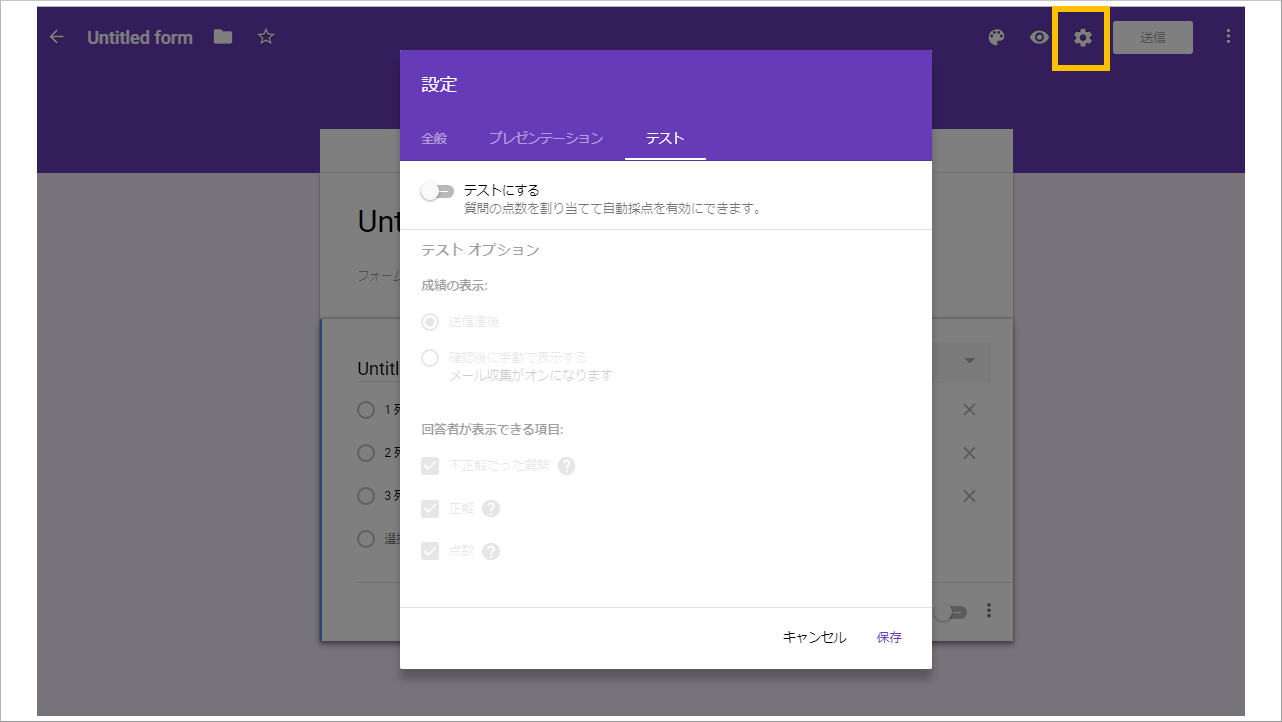
Task: Dismiss the dialog via キャンセル
Action: [814, 637]
